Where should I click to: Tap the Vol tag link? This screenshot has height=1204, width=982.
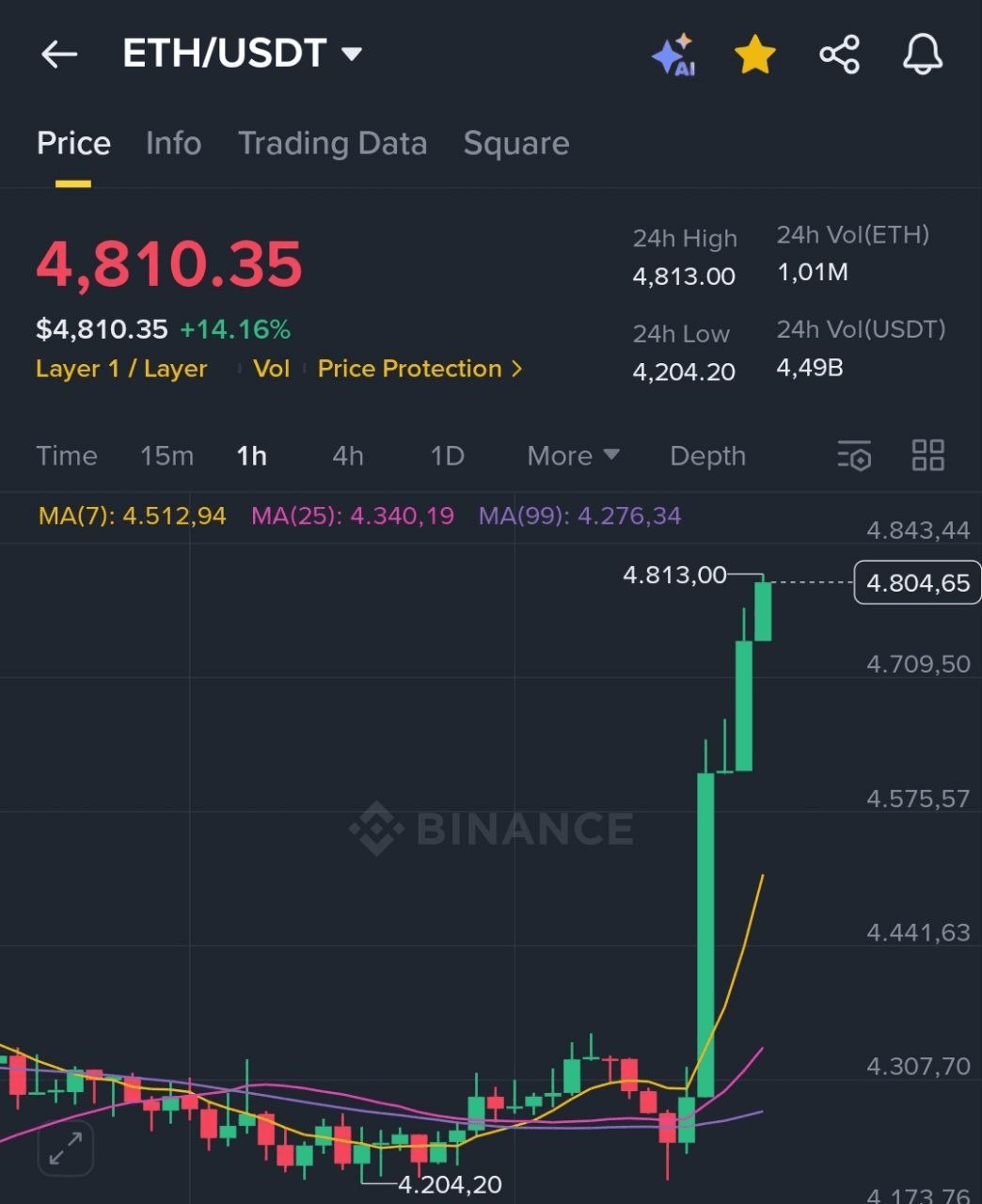tap(271, 369)
